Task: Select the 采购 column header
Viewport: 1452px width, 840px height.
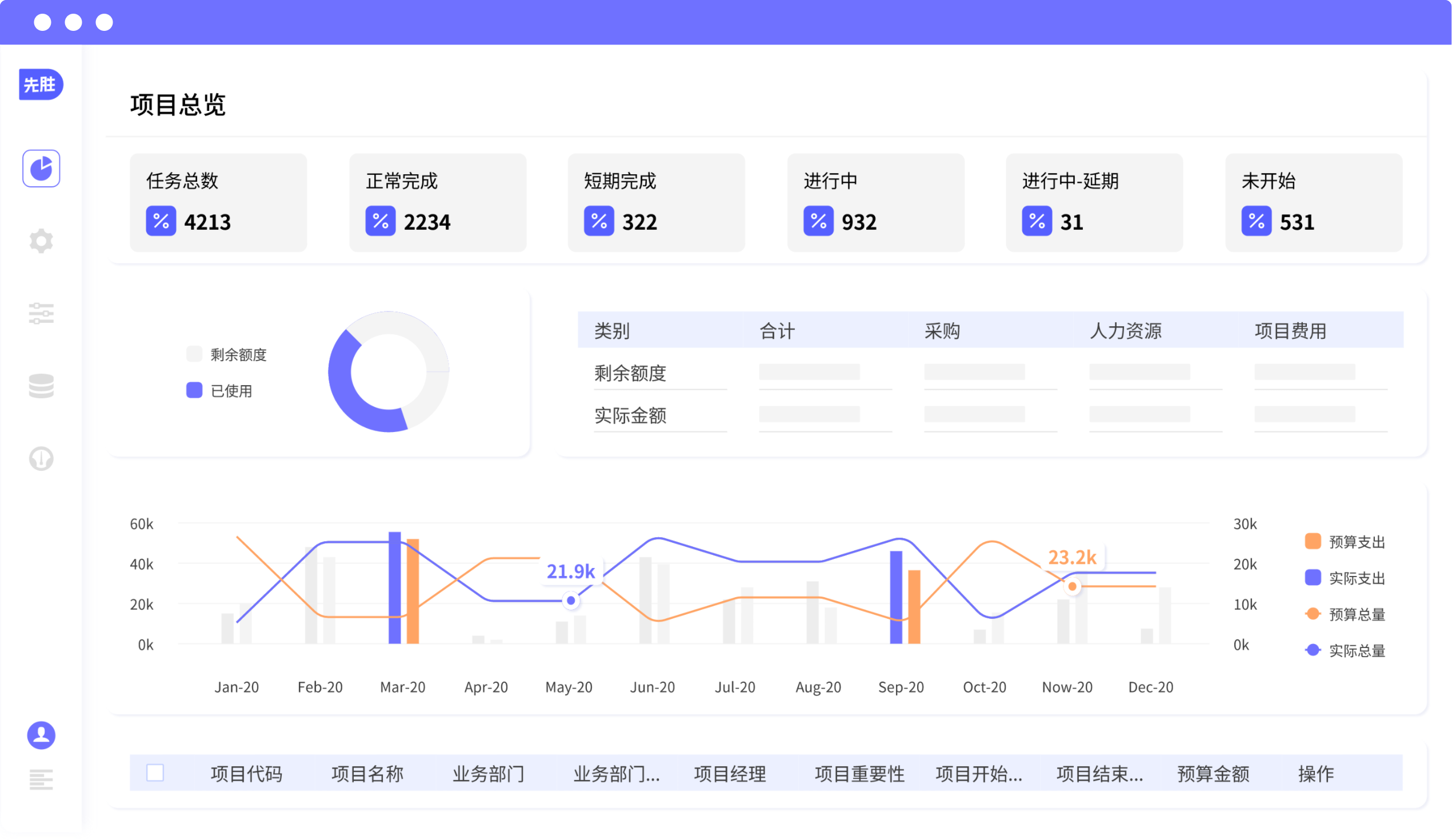Action: pyautogui.click(x=942, y=331)
